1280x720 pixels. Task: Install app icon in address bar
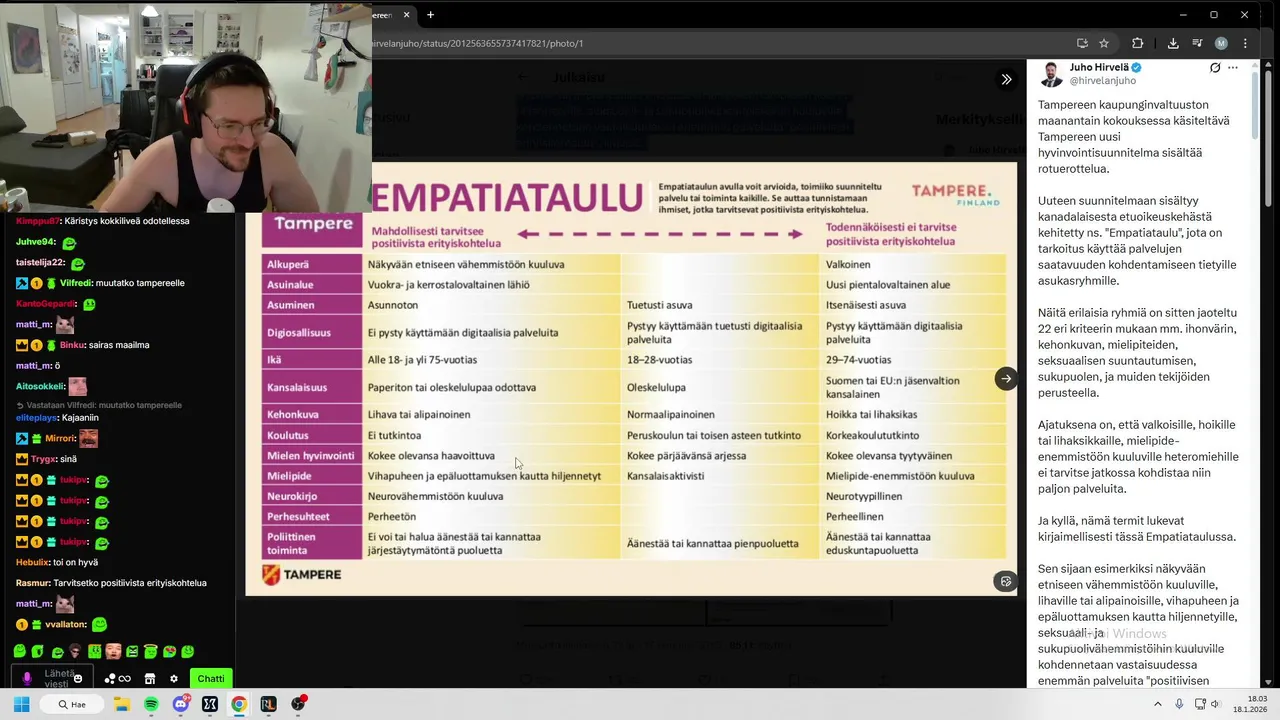tap(1082, 43)
